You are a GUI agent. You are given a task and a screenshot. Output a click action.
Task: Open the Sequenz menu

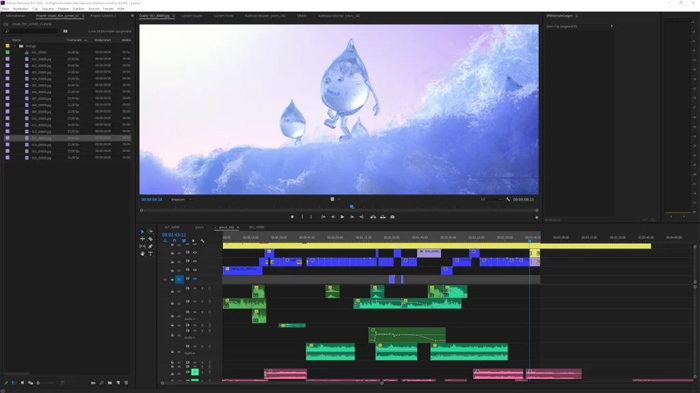click(x=48, y=8)
